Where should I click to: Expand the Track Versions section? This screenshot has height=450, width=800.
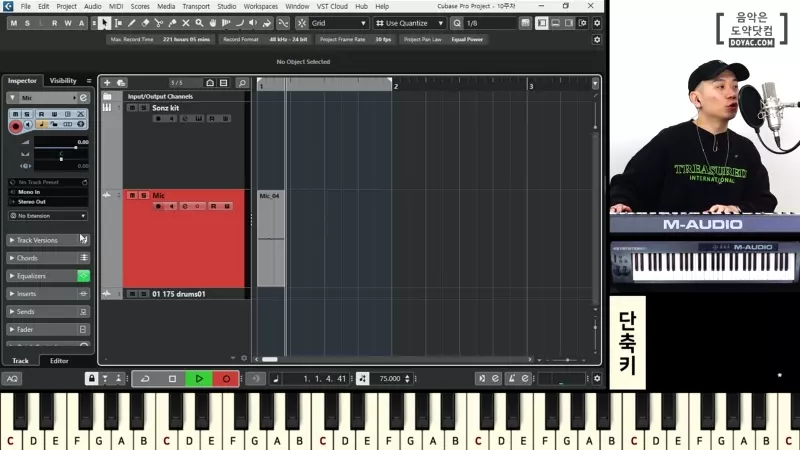(x=48, y=240)
